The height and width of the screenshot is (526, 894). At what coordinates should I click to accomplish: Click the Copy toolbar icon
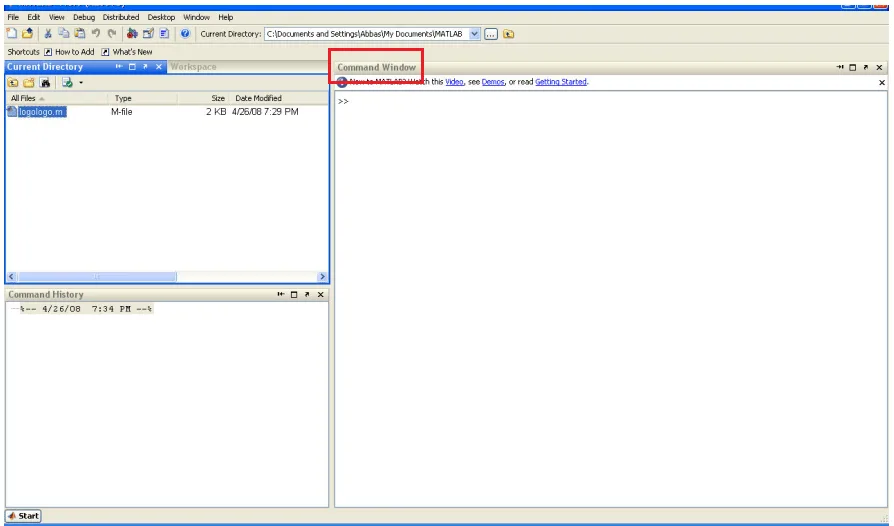coord(64,34)
